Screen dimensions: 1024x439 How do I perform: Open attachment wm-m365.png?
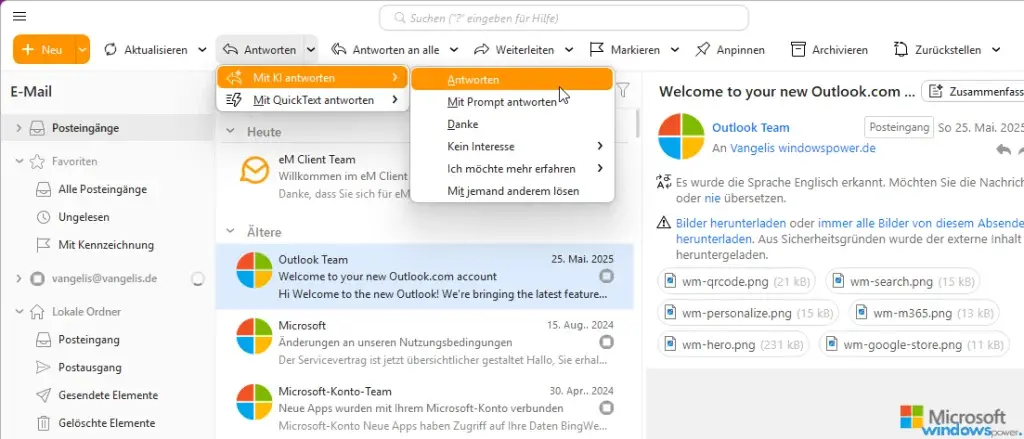click(x=923, y=313)
